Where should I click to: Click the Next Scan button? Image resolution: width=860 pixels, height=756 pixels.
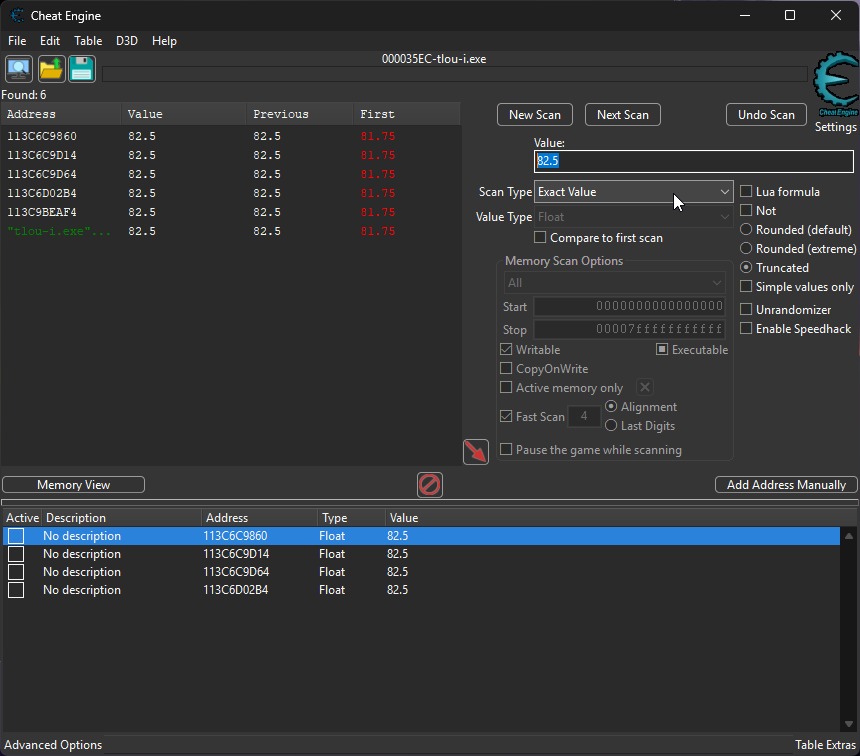pyautogui.click(x=623, y=115)
